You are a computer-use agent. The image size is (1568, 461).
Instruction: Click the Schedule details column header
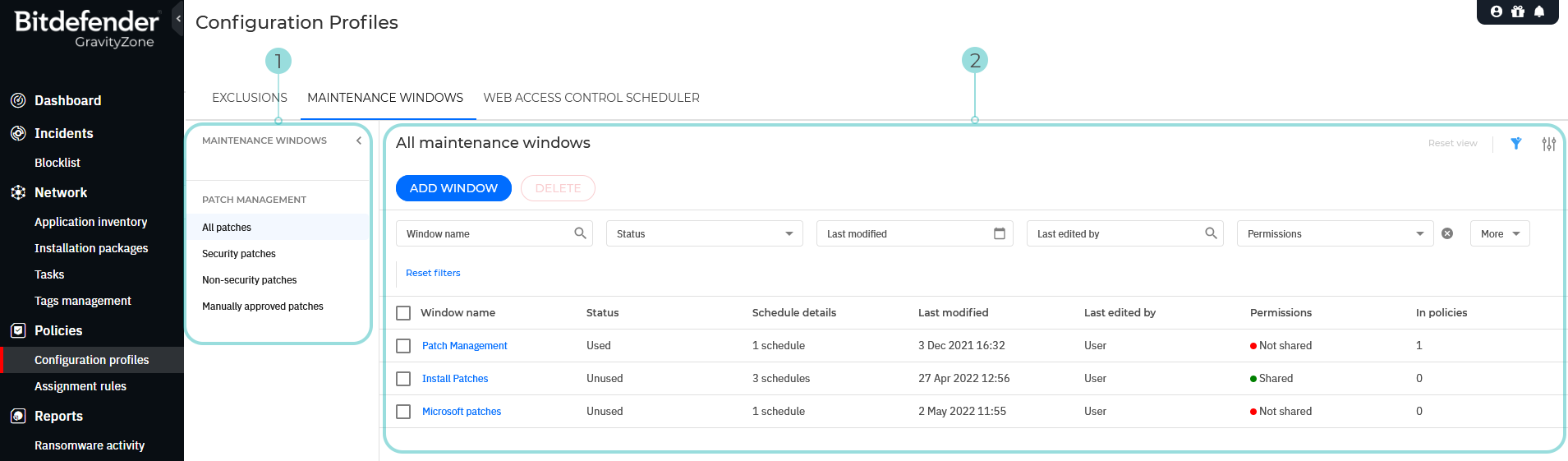(x=793, y=313)
